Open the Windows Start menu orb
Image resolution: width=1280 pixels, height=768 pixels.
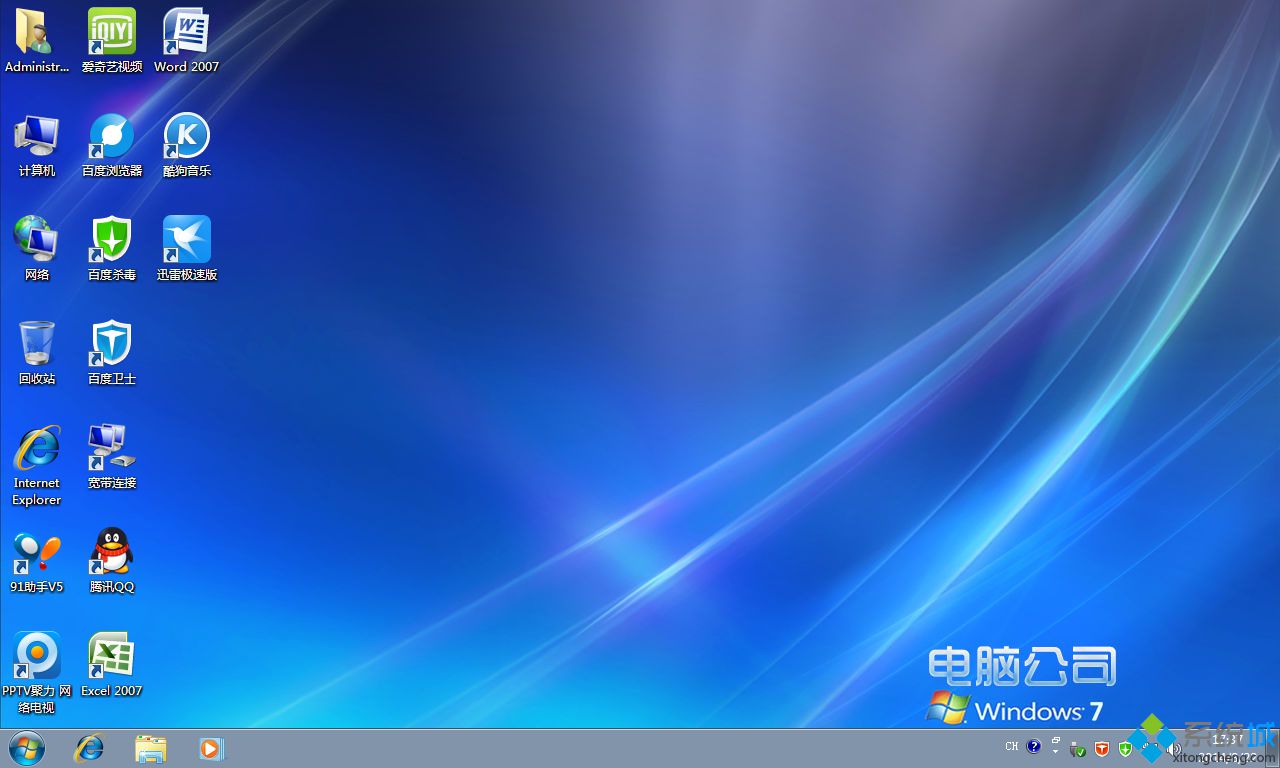pyautogui.click(x=27, y=748)
